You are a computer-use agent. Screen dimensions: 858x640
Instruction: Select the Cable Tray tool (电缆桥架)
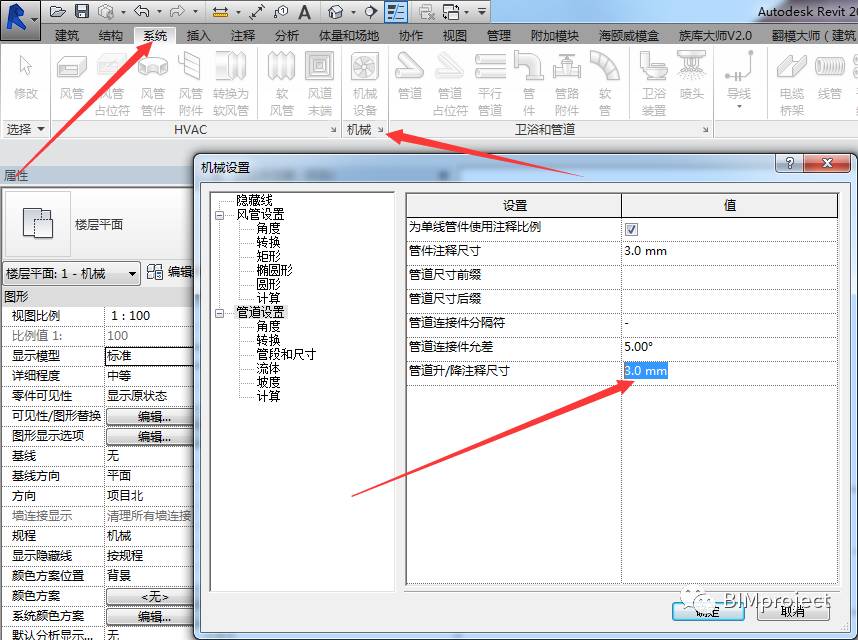(x=791, y=84)
